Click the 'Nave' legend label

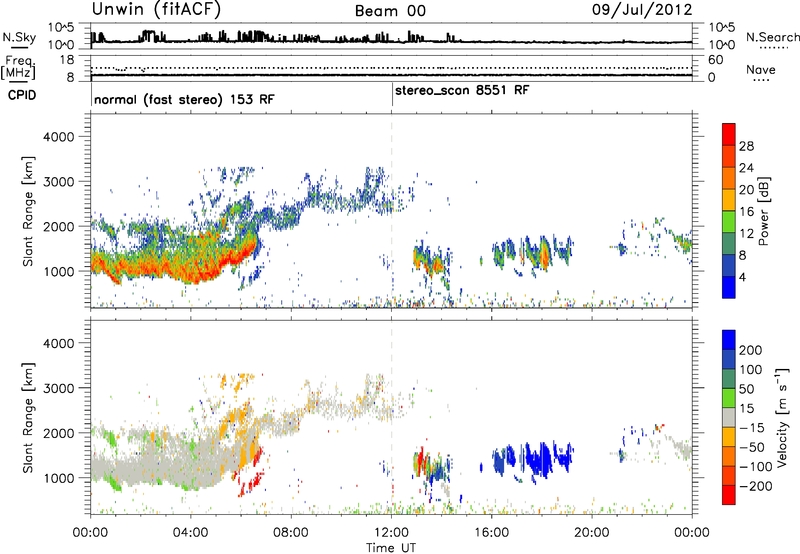tap(761, 70)
